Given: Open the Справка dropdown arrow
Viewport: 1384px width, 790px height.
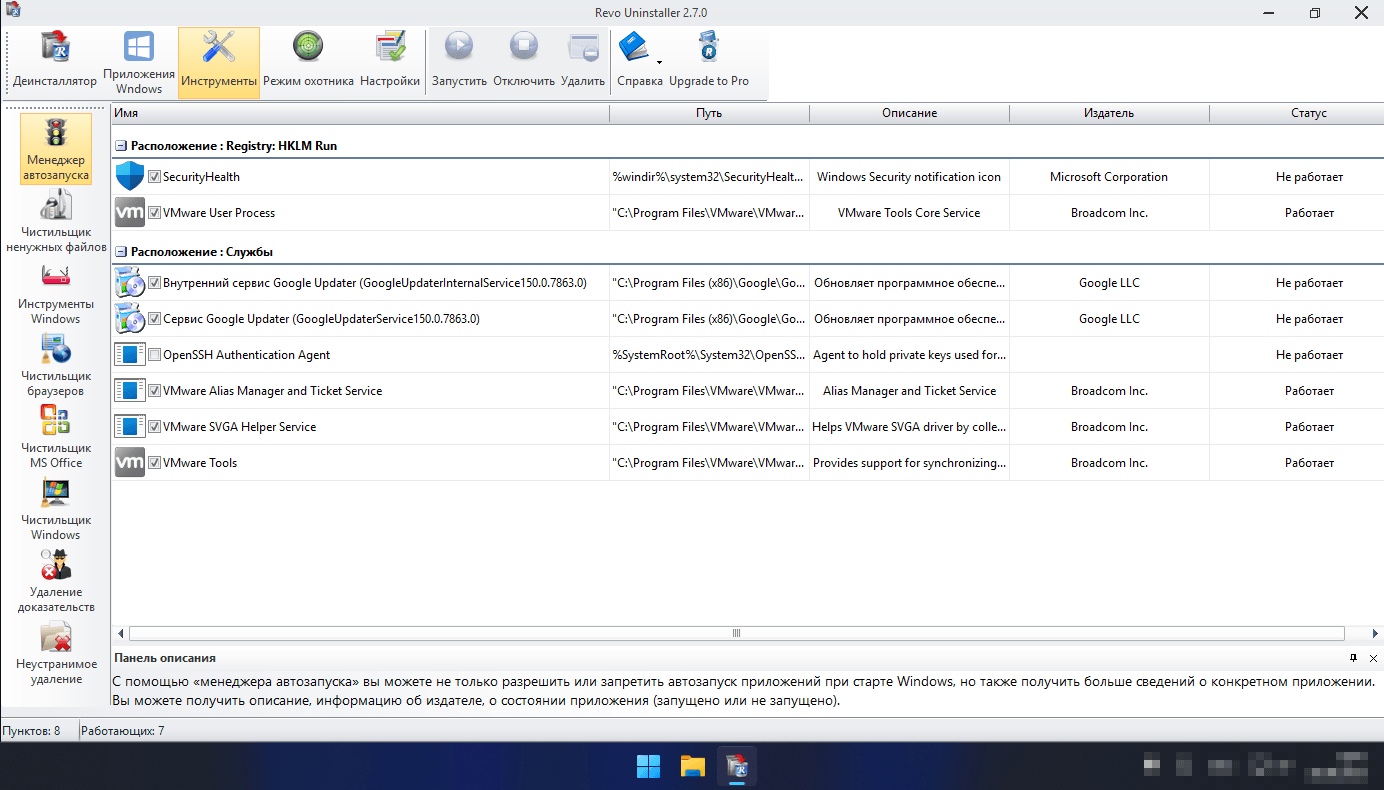Looking at the screenshot, I should (x=659, y=62).
